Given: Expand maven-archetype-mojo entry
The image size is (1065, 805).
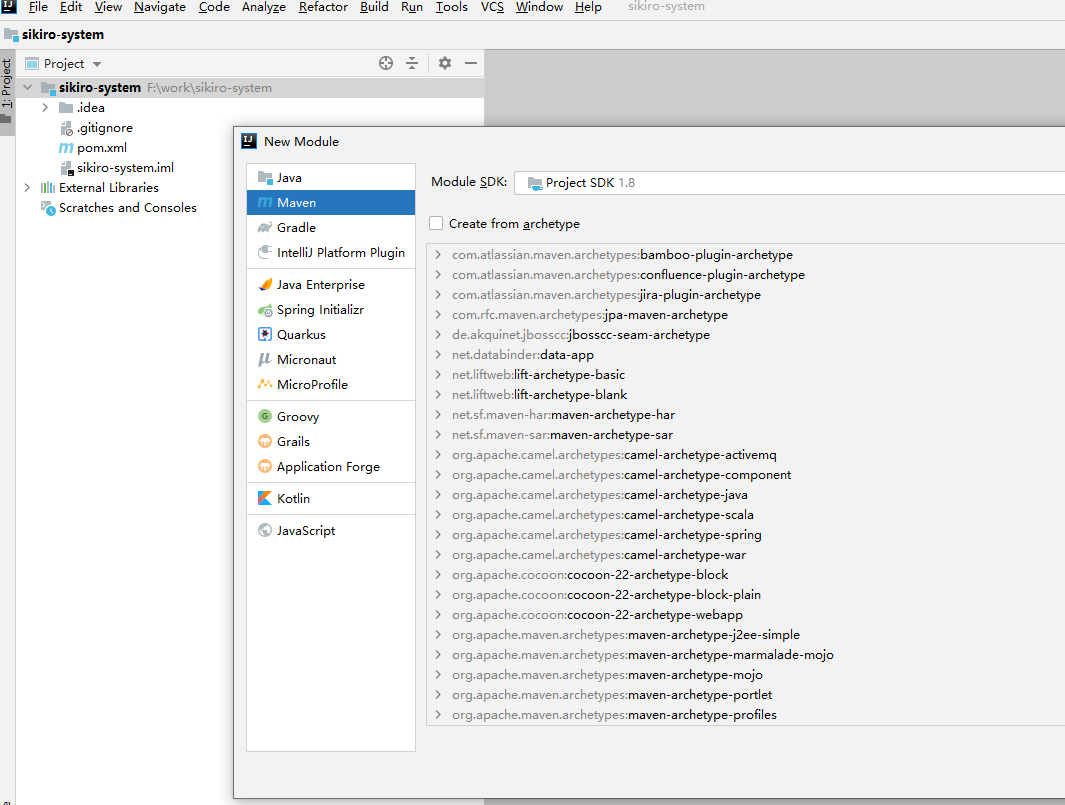Looking at the screenshot, I should [438, 675].
